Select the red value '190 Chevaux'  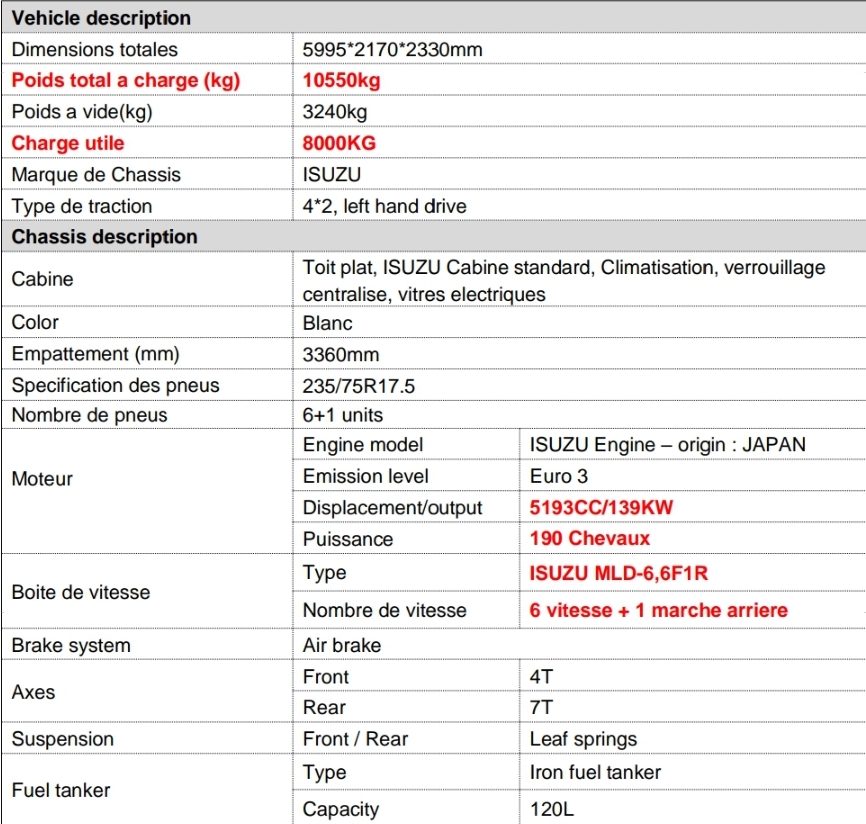tap(590, 539)
